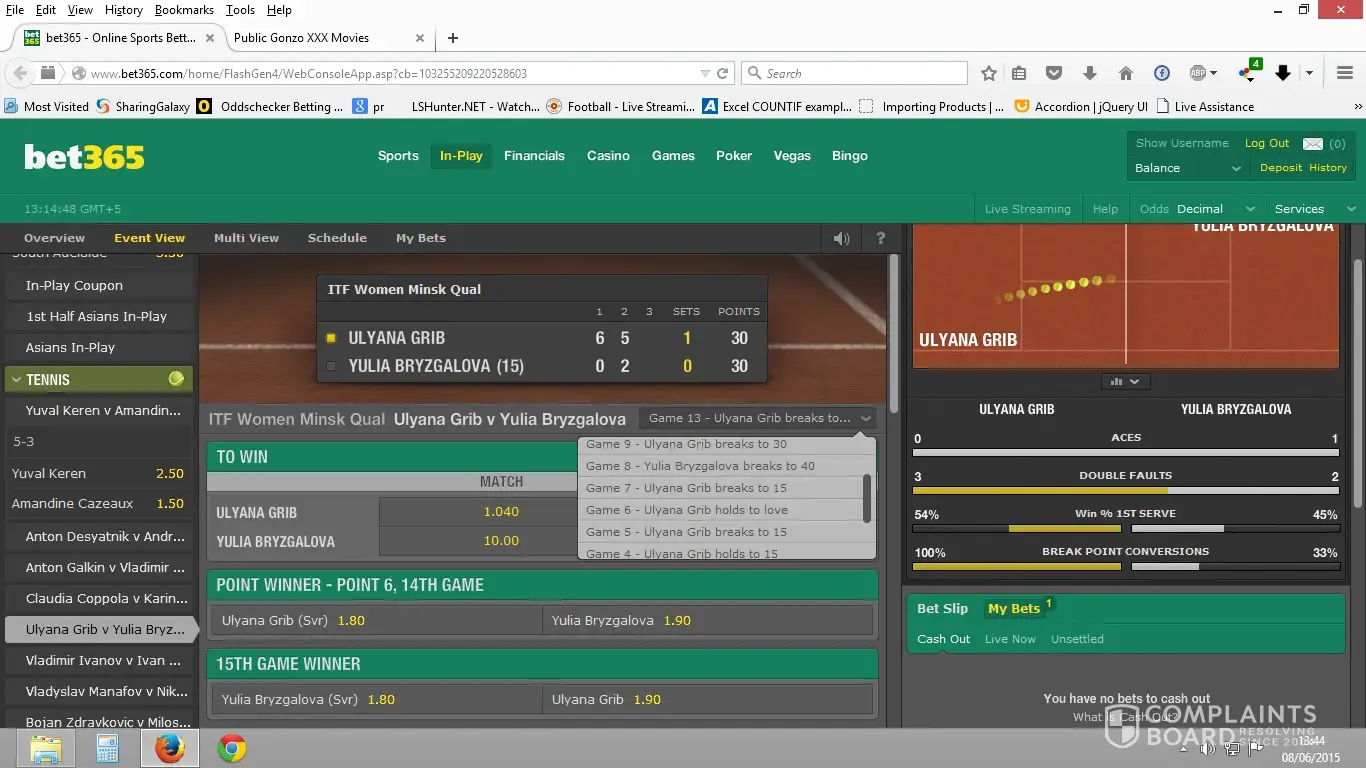This screenshot has height=768, width=1366.
Task: Switch to the Multi View tab
Action: pyautogui.click(x=246, y=238)
